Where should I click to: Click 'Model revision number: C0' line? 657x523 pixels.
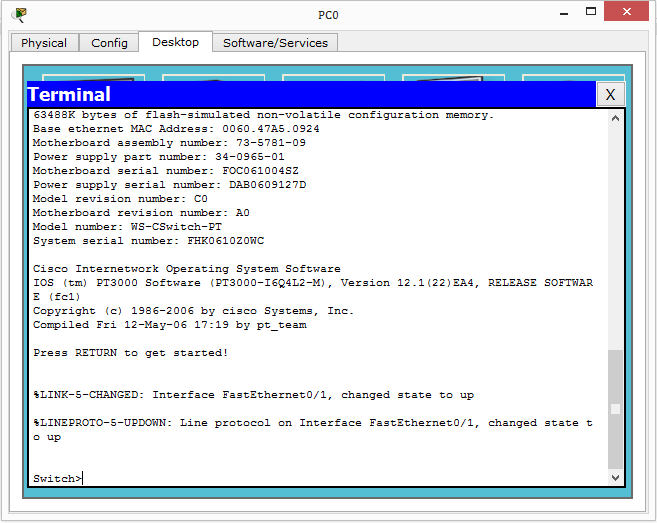tap(120, 199)
